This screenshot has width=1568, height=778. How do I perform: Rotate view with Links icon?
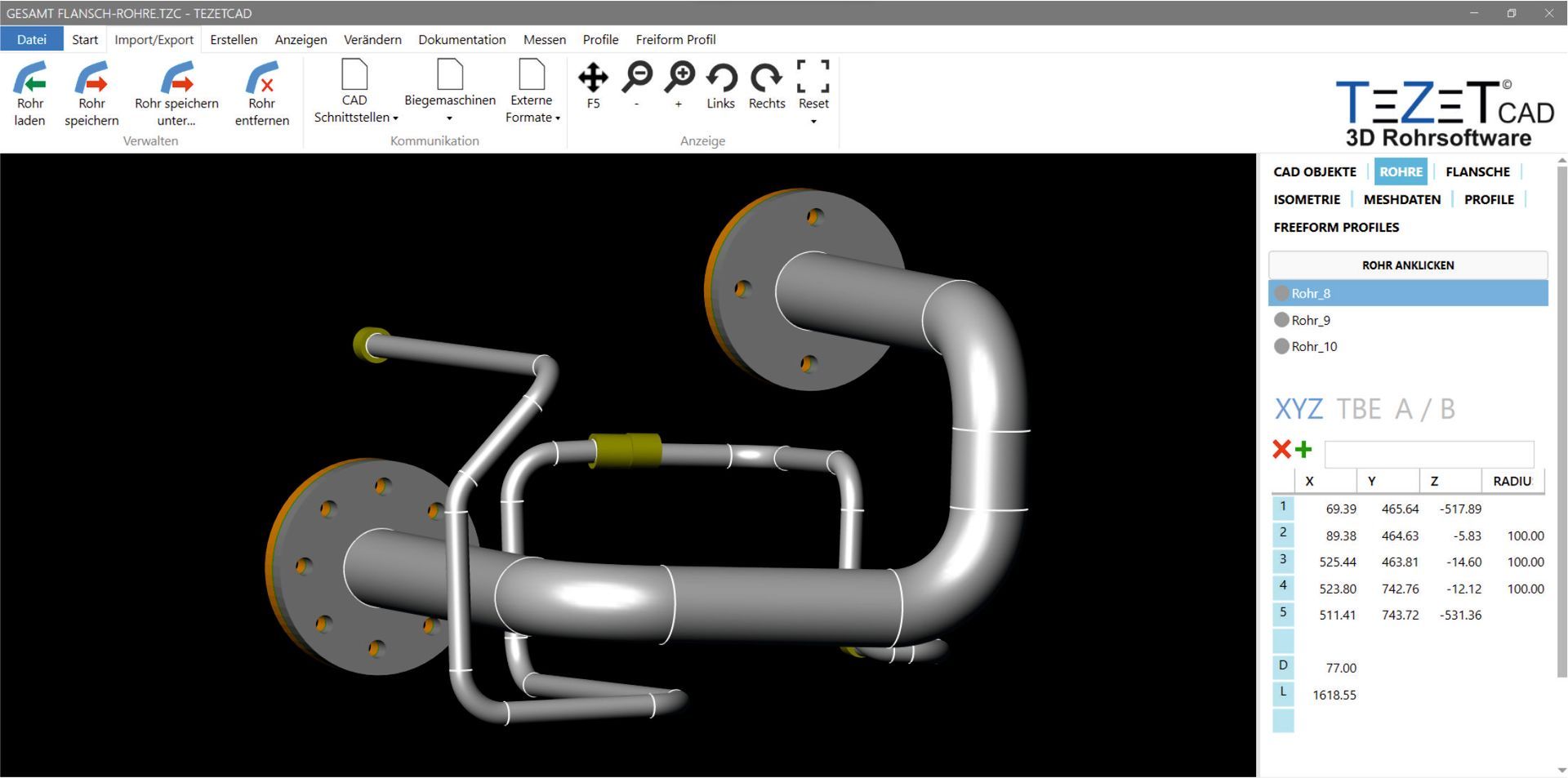coord(721,78)
